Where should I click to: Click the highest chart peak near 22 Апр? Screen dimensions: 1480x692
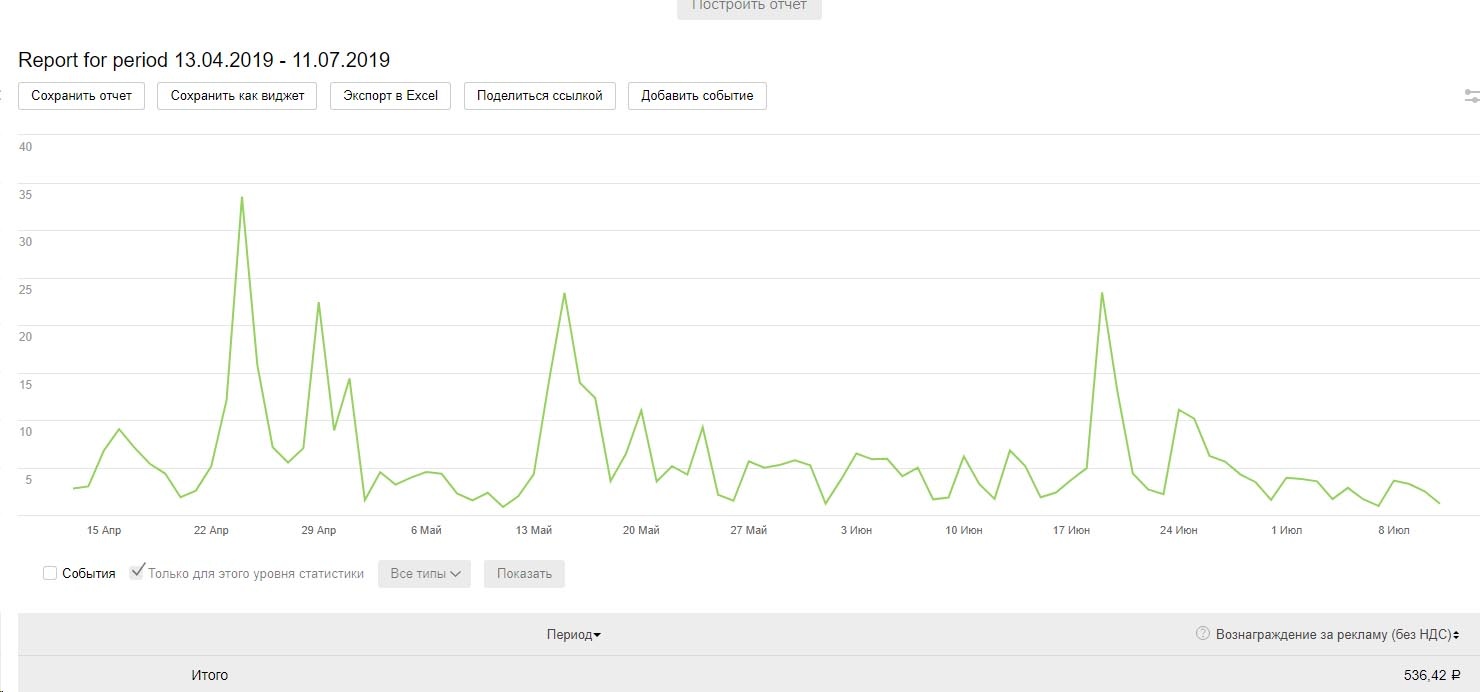tap(242, 198)
